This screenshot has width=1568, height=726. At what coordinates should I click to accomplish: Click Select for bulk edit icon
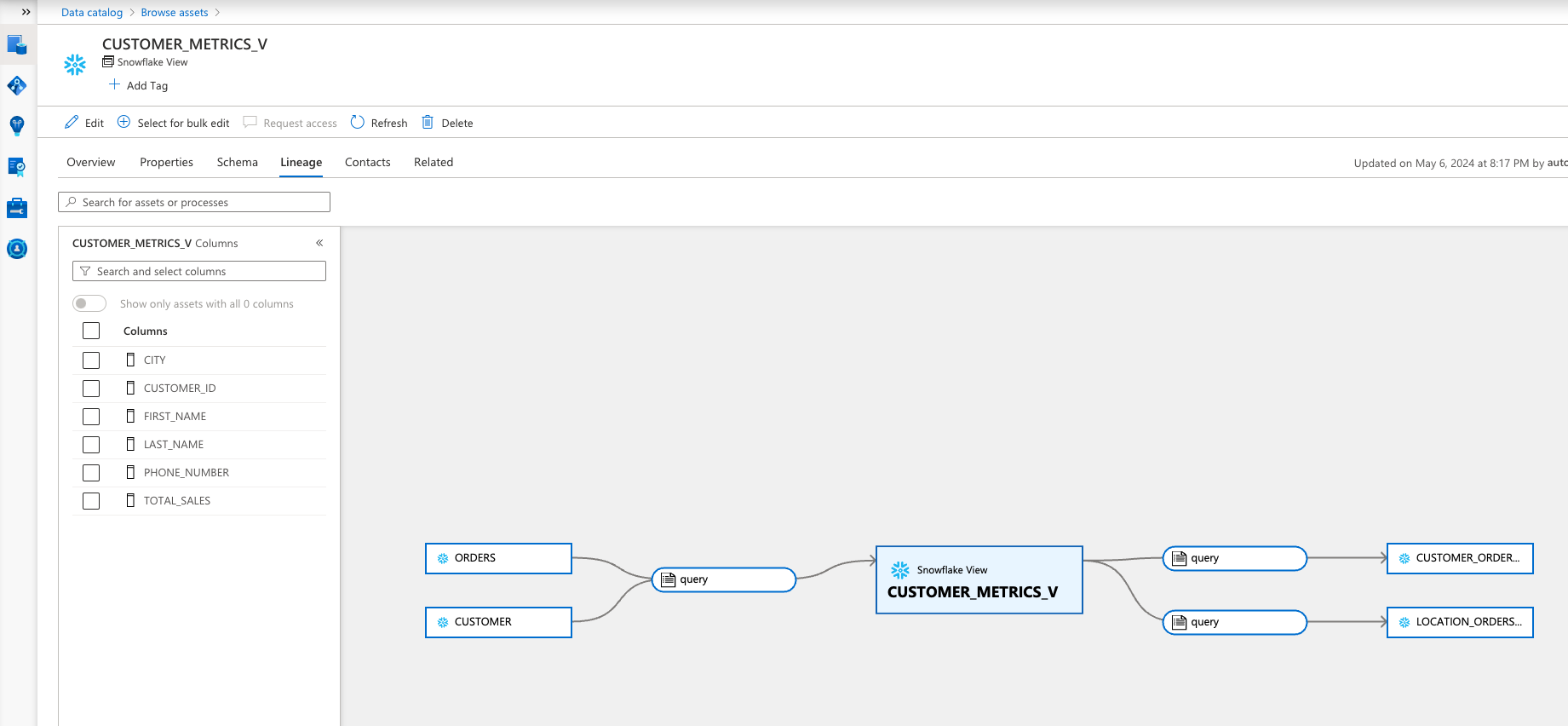point(124,123)
